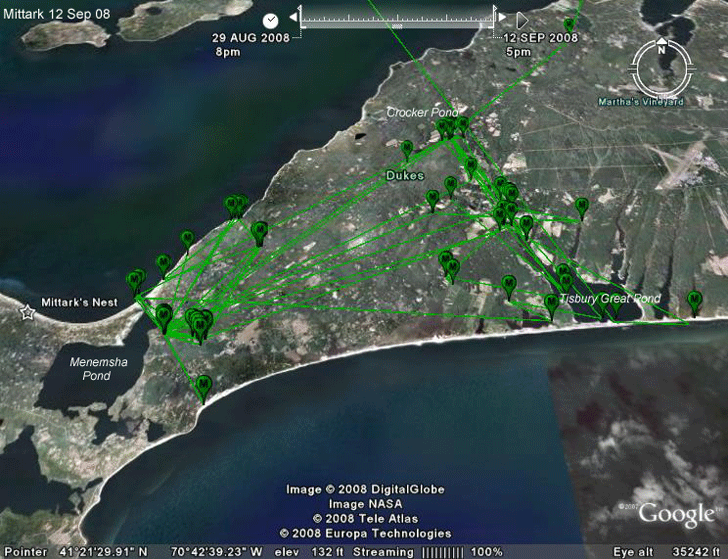Click the Crocker Pond label

[x=422, y=112]
